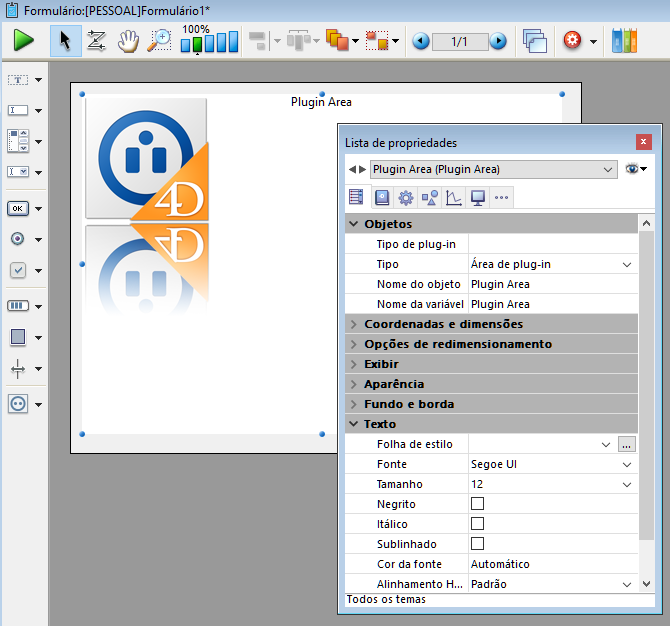The height and width of the screenshot is (626, 670).
Task: Open the library books icon
Action: 623,41
